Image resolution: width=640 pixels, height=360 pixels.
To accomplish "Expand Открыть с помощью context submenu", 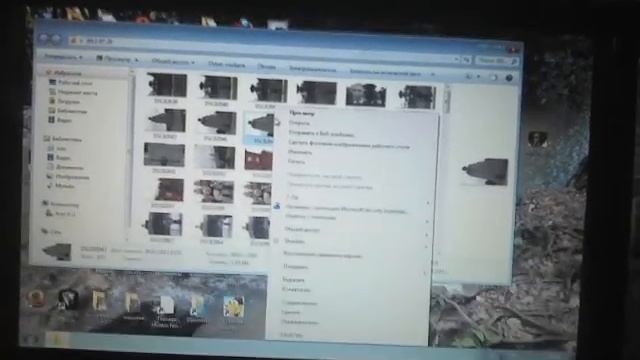I will pos(310,217).
